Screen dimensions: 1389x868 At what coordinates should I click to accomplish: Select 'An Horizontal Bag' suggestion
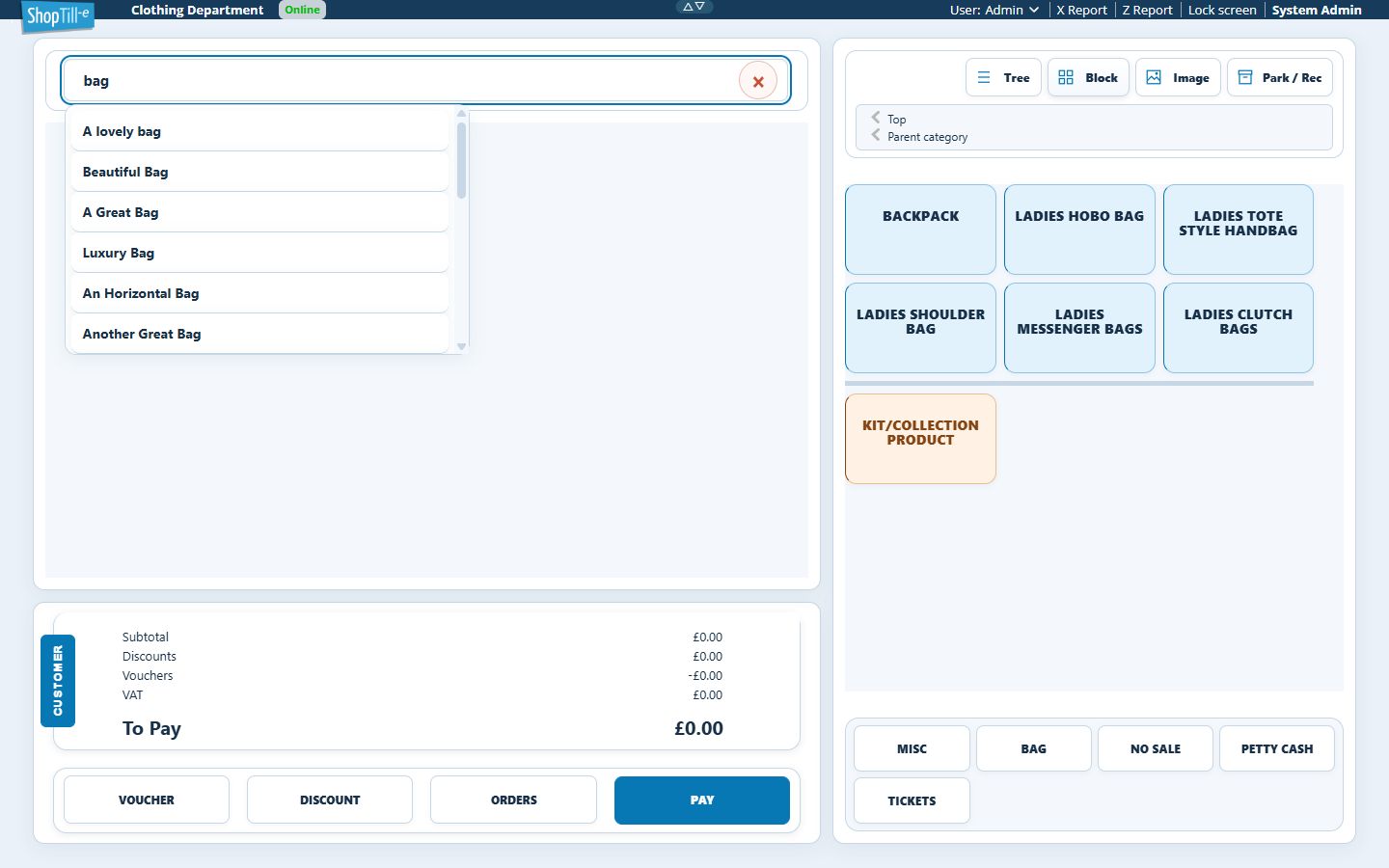(259, 293)
